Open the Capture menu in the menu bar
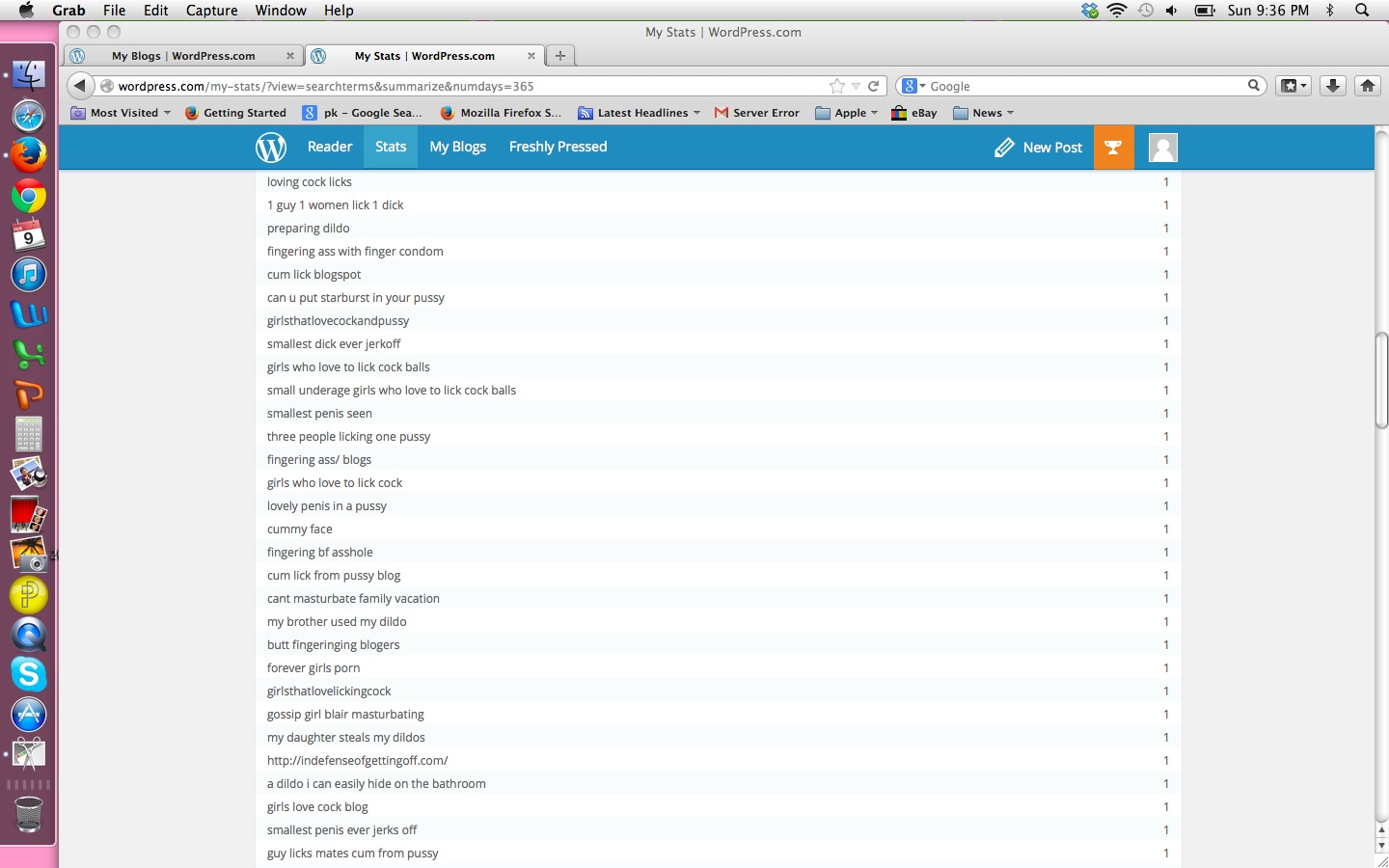1389x868 pixels. click(x=211, y=11)
